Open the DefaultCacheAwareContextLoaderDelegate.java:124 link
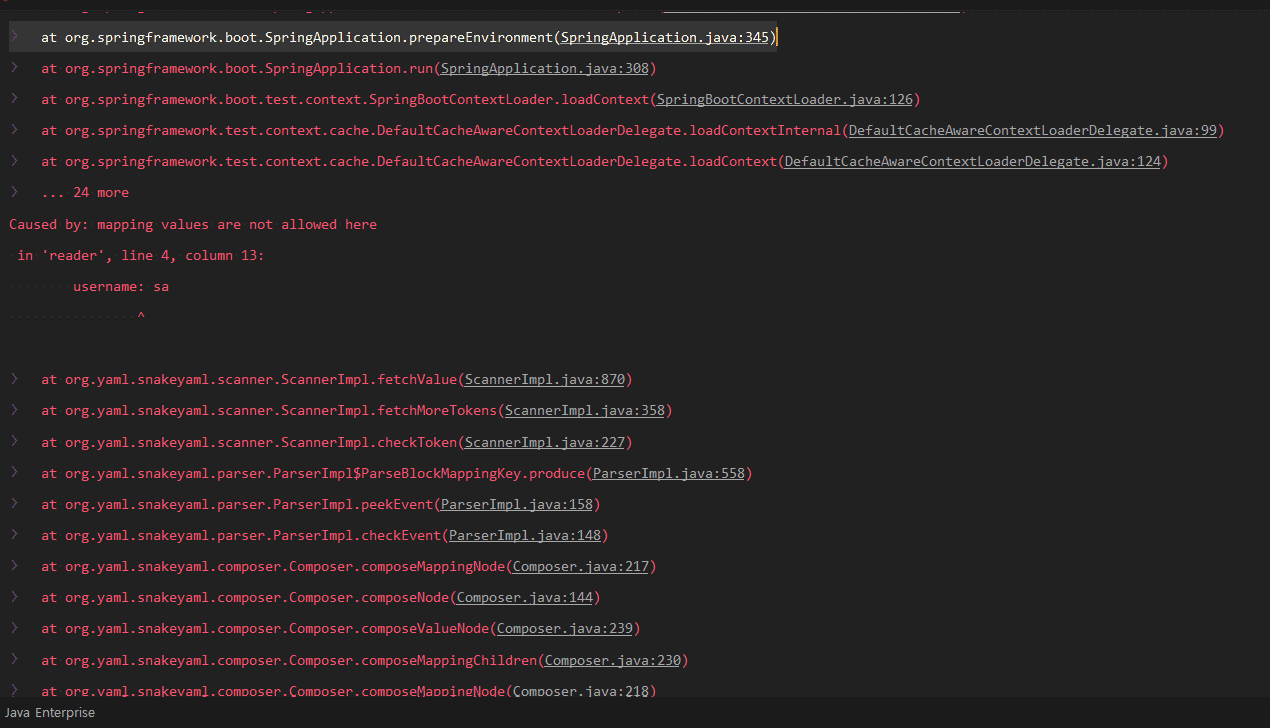 973,161
